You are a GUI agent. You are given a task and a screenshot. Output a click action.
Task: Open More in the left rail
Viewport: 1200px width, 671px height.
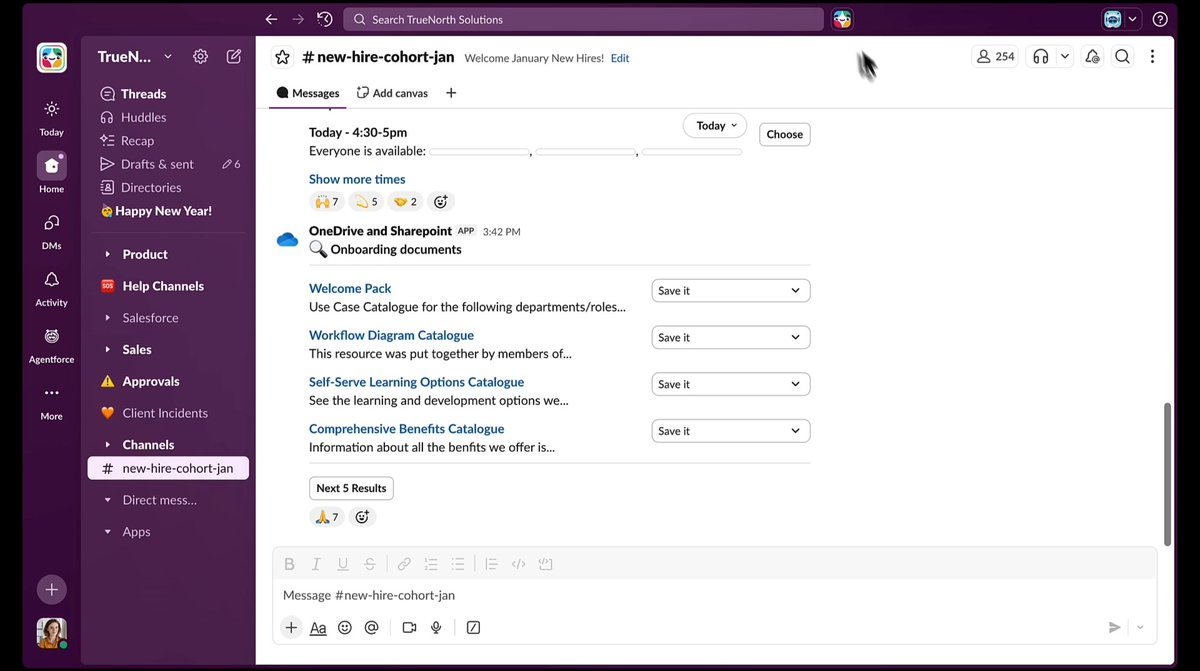pos(52,401)
